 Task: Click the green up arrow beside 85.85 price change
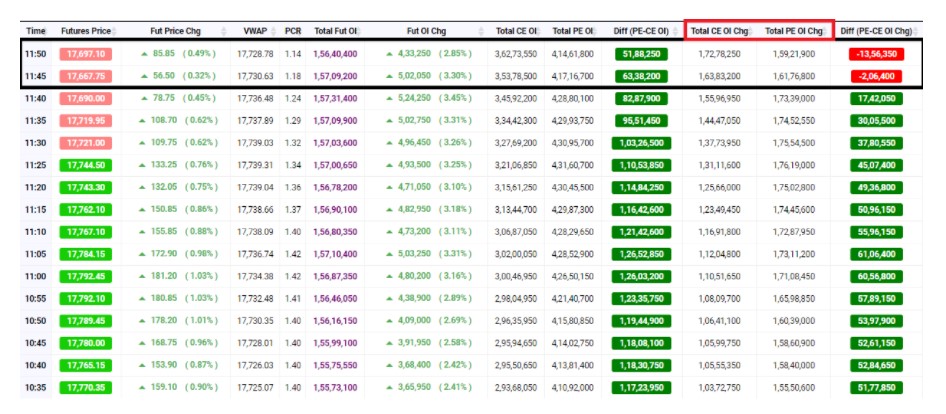tap(144, 53)
